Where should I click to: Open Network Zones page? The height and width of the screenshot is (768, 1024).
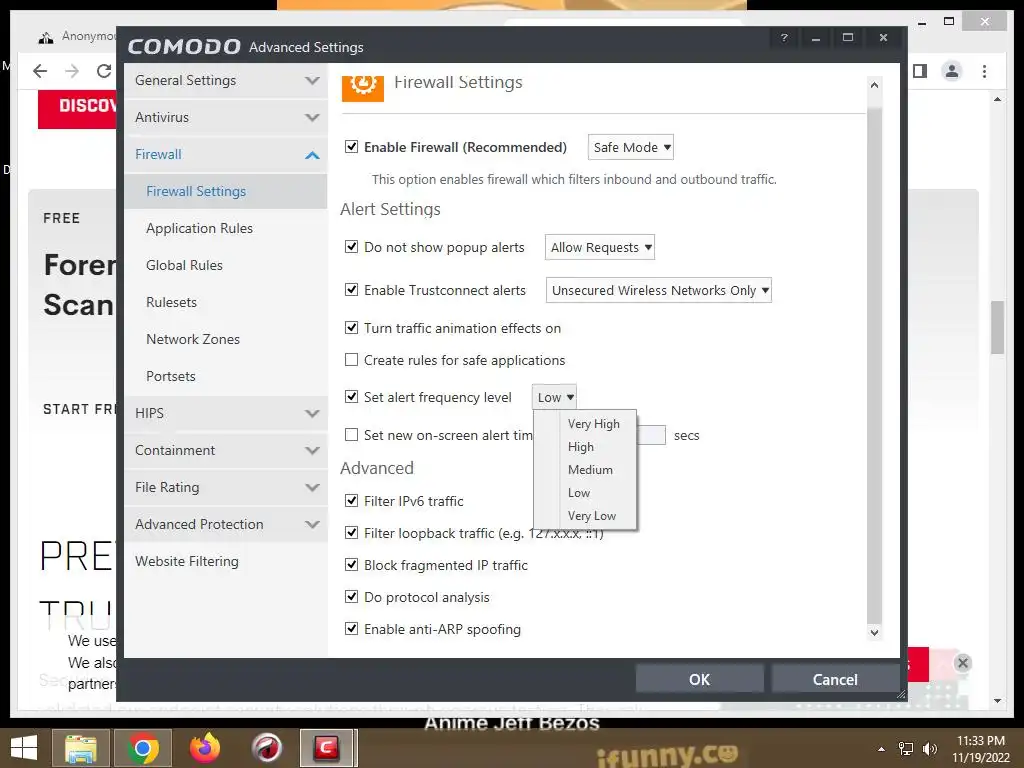tap(225, 340)
